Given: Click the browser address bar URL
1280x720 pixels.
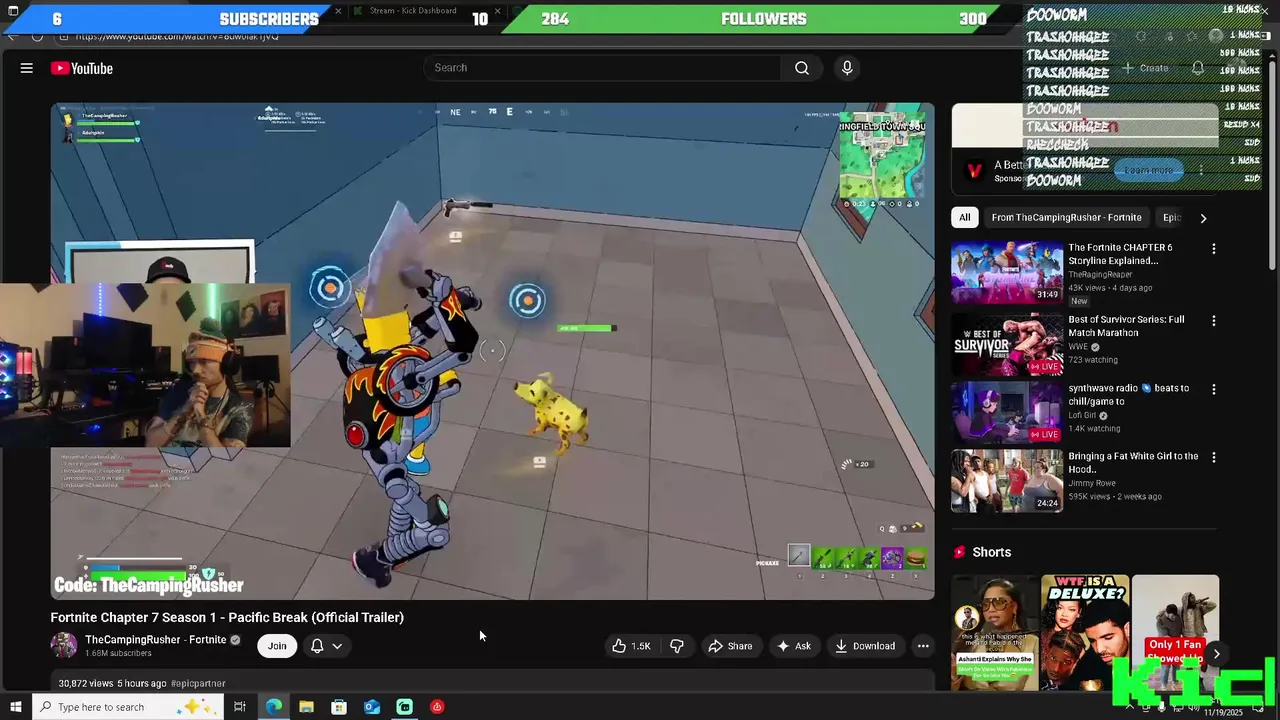Looking at the screenshot, I should click(178, 36).
